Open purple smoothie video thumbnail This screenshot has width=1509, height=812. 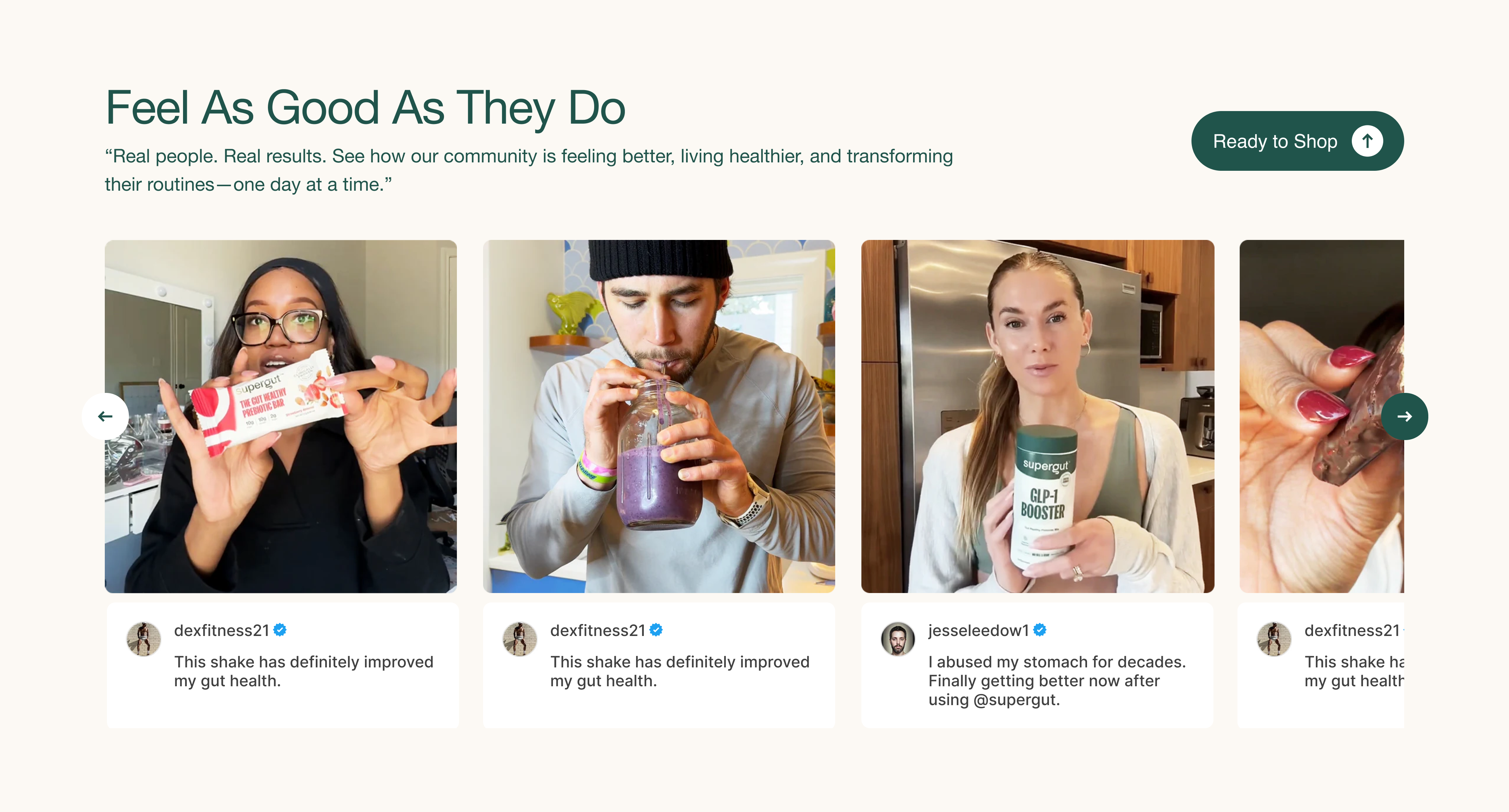point(658,416)
